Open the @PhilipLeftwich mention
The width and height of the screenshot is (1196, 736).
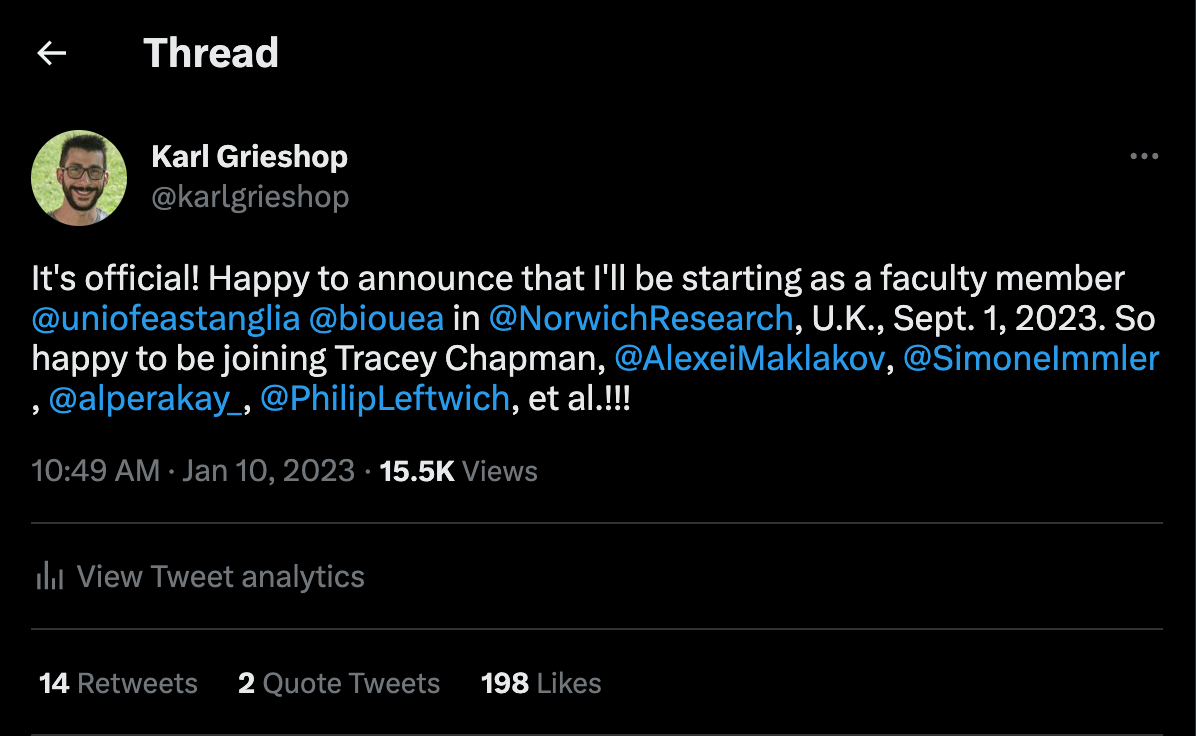385,399
